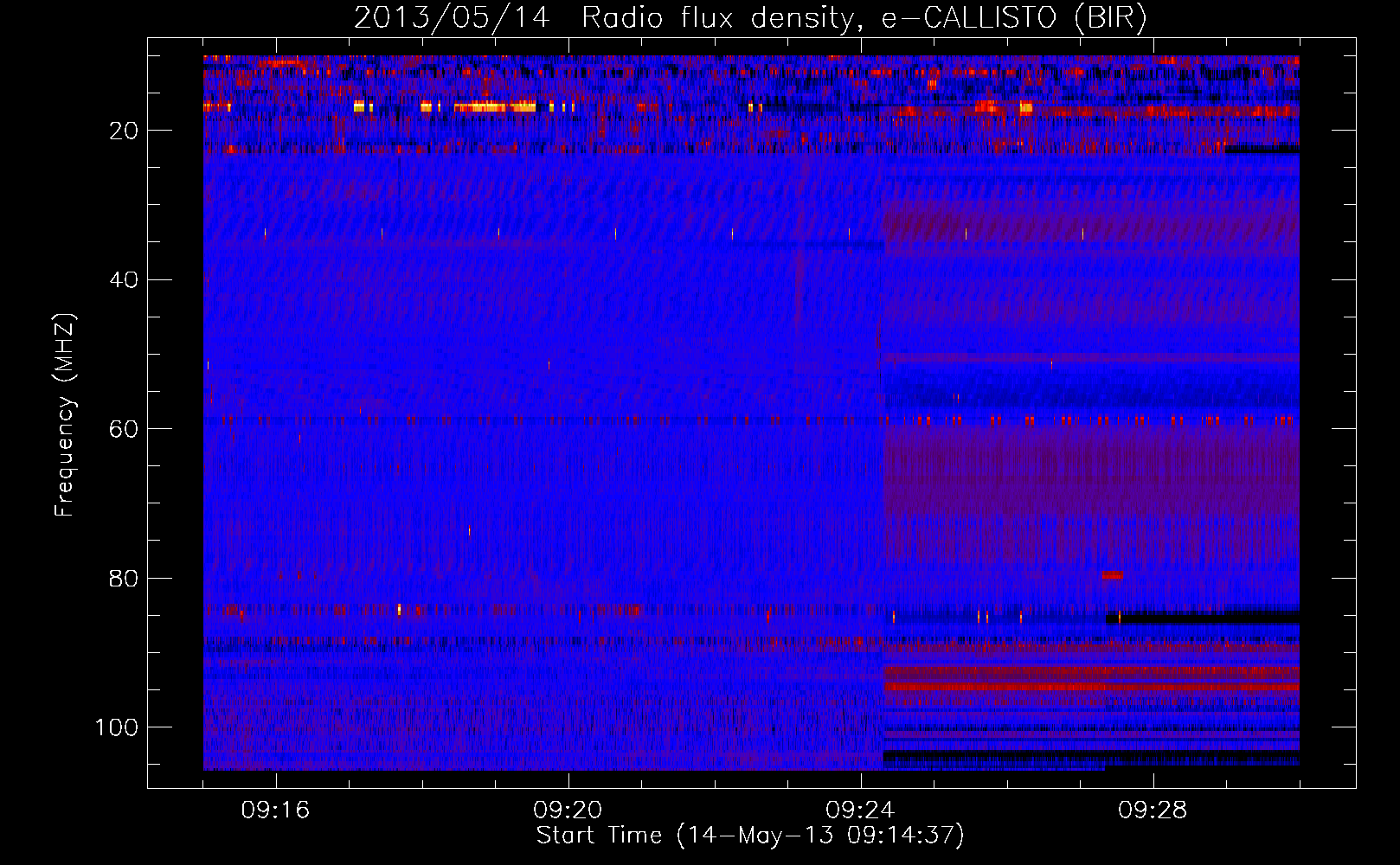The image size is (1400, 865).
Task: Click the bright red band near 95 MHz
Action: [x=1091, y=687]
